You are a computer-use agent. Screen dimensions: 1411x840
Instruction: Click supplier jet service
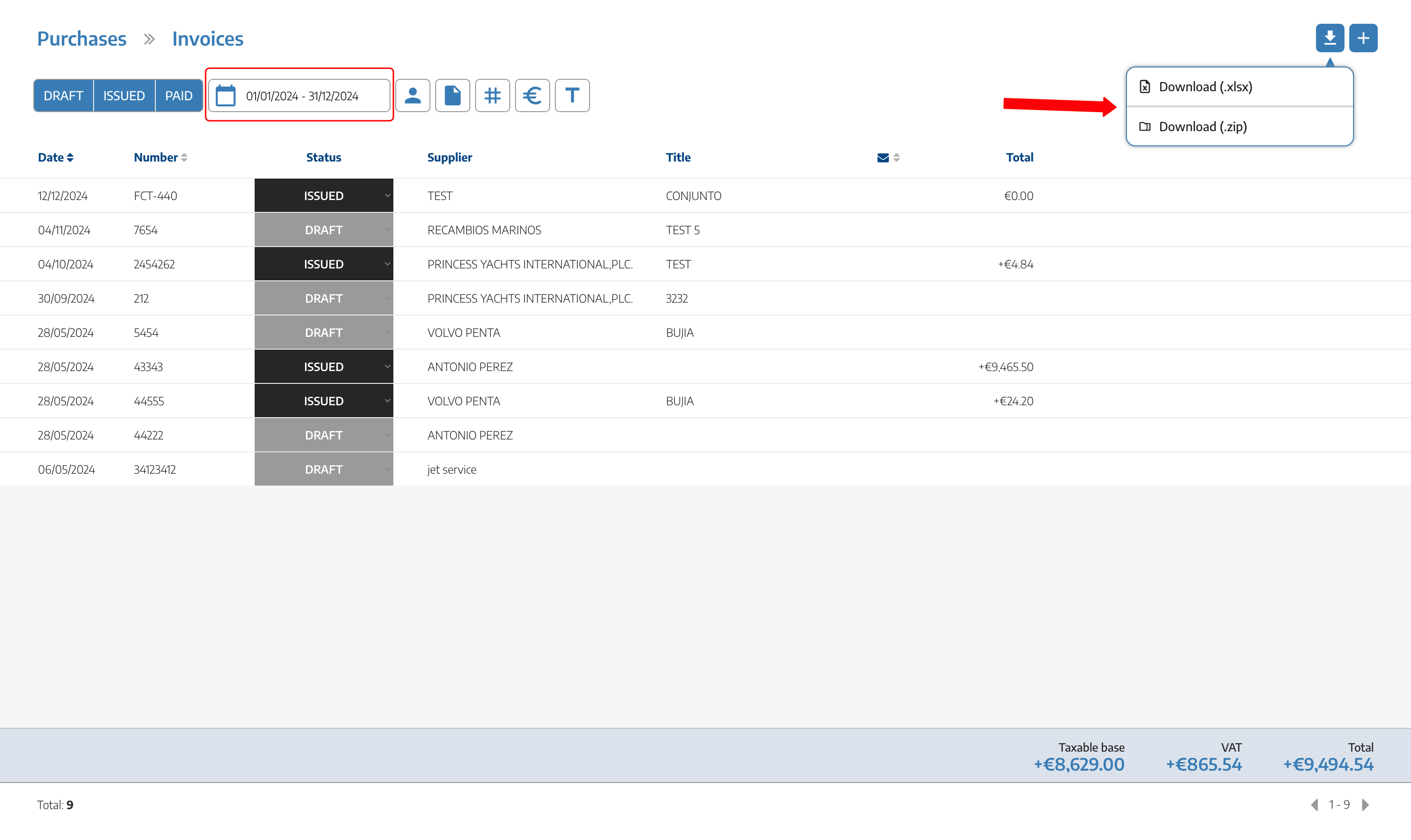click(x=452, y=470)
